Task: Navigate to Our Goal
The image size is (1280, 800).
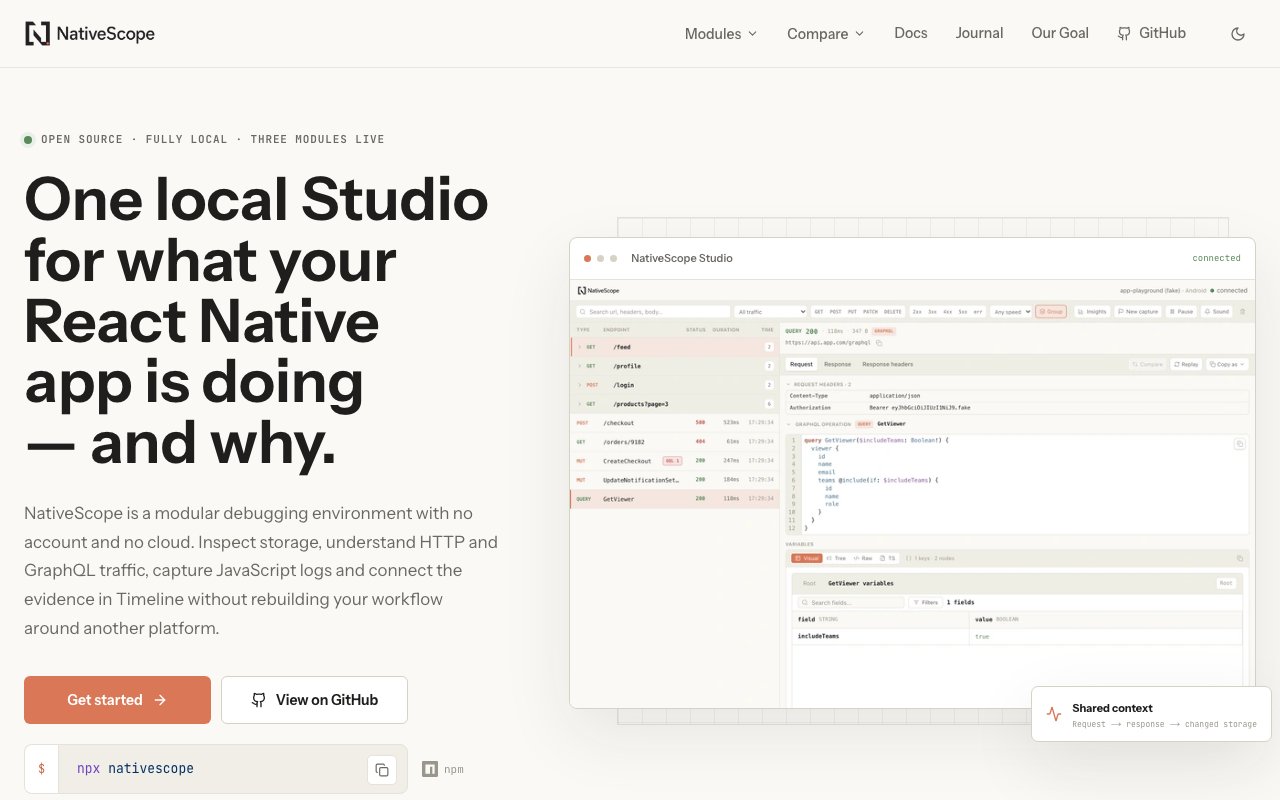Action: point(1060,33)
